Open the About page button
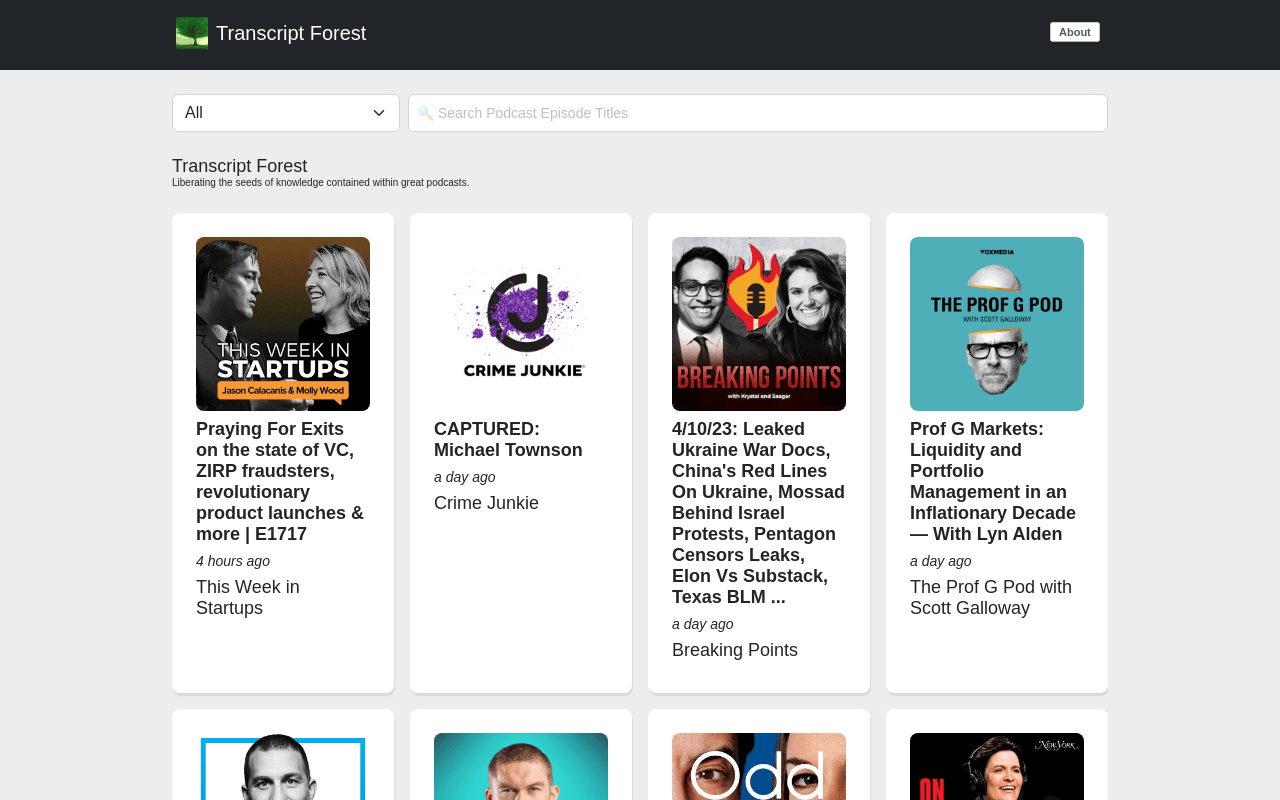The width and height of the screenshot is (1280, 800). click(1075, 32)
